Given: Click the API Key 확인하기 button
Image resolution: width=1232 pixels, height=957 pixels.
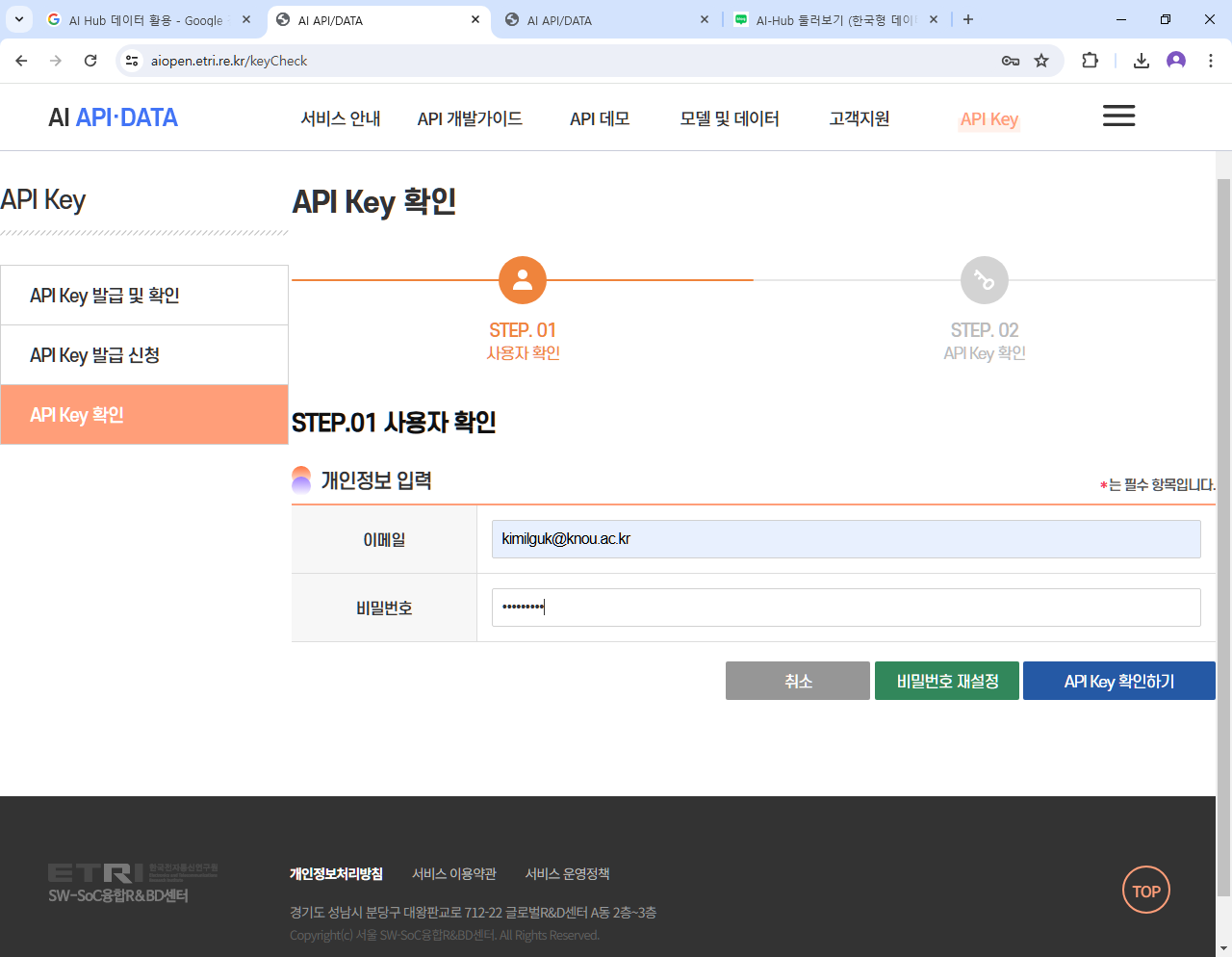Looking at the screenshot, I should (1119, 681).
